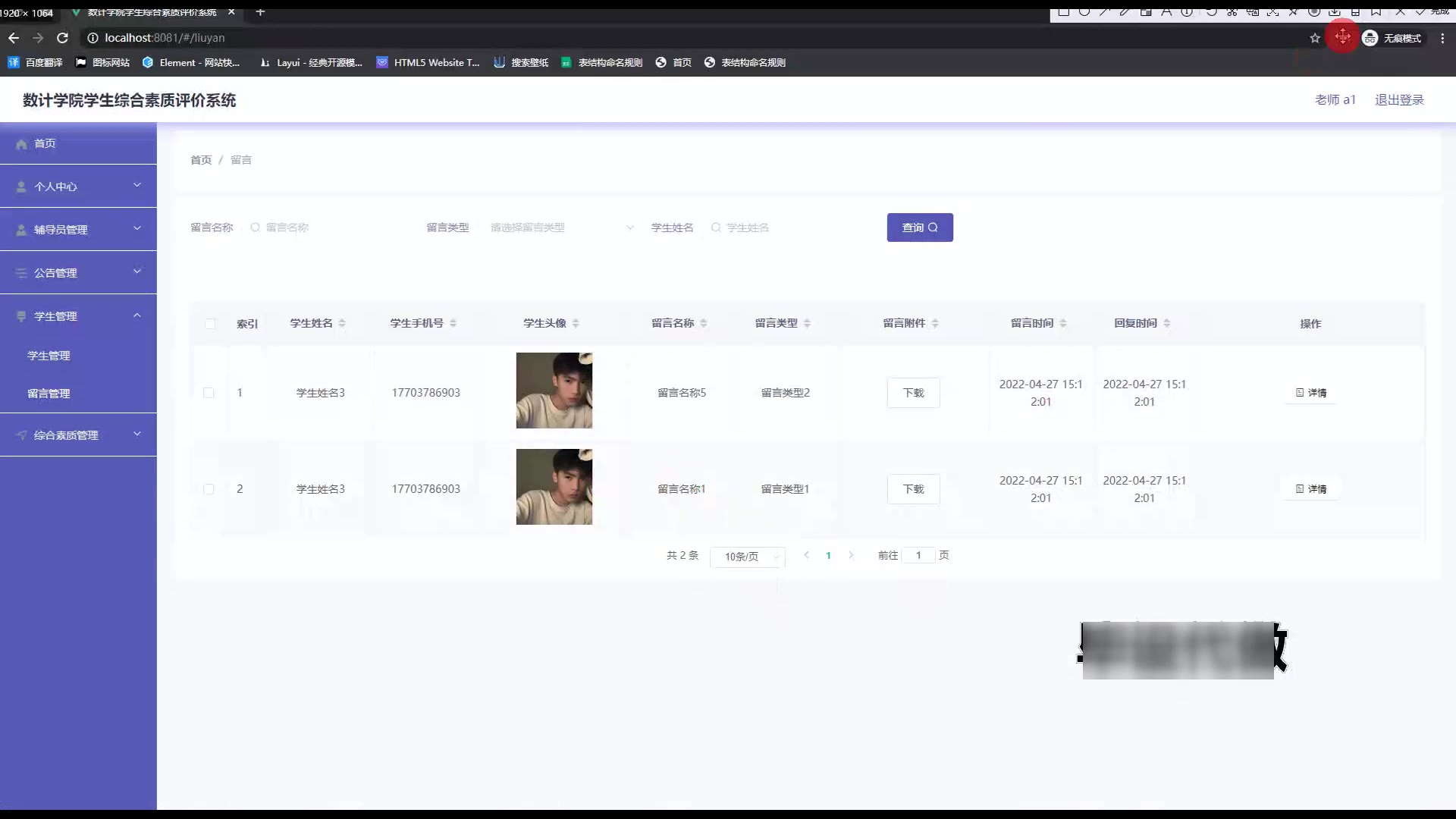Click the 留言名称 search input field
Image resolution: width=1456 pixels, height=819 pixels.
click(x=326, y=227)
